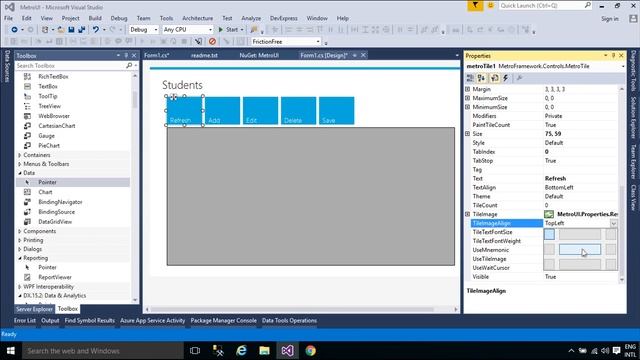
Task: Expand the Components toolbox group
Action: [20, 231]
